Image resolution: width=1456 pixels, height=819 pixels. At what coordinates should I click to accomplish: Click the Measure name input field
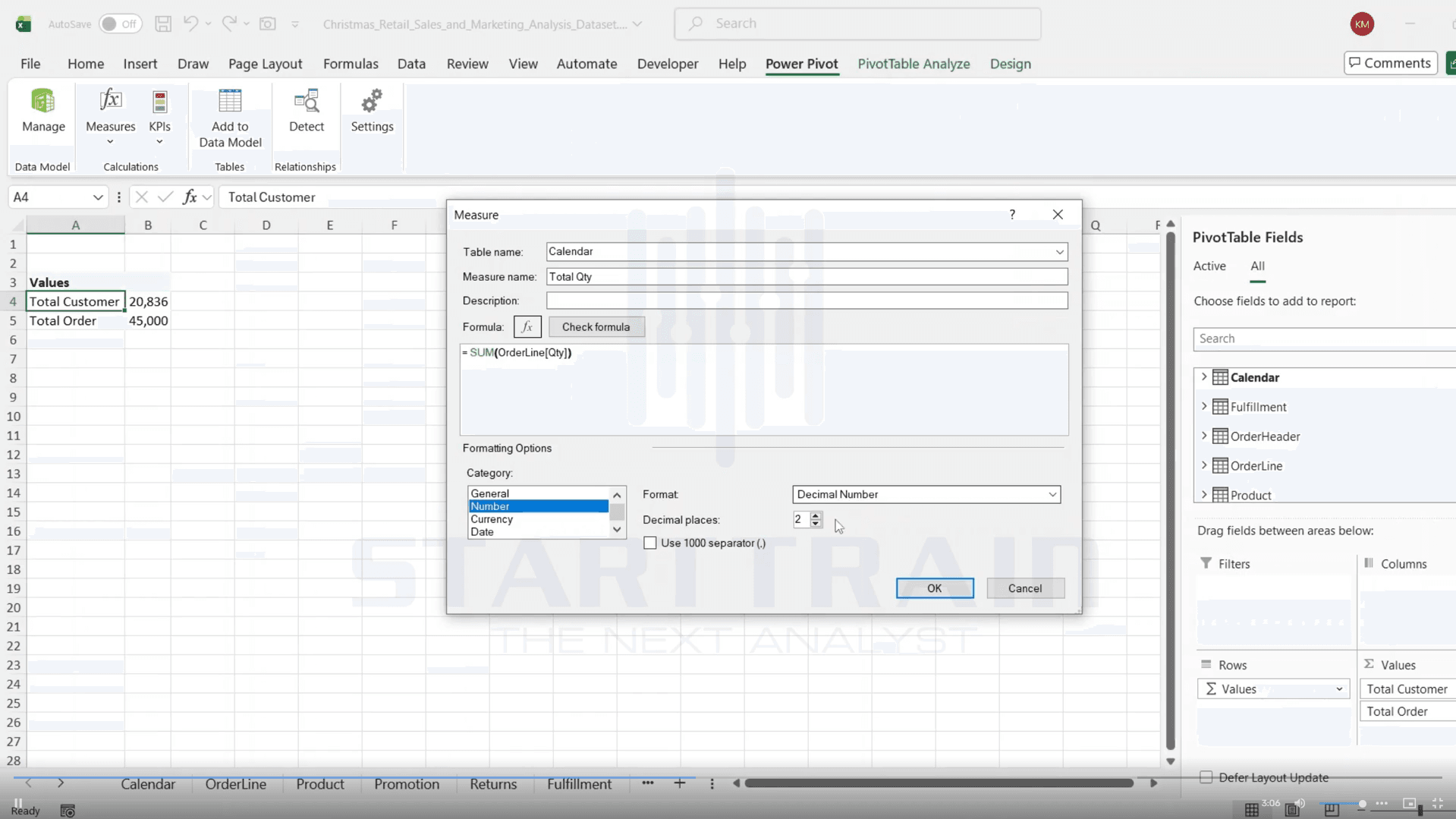point(807,277)
